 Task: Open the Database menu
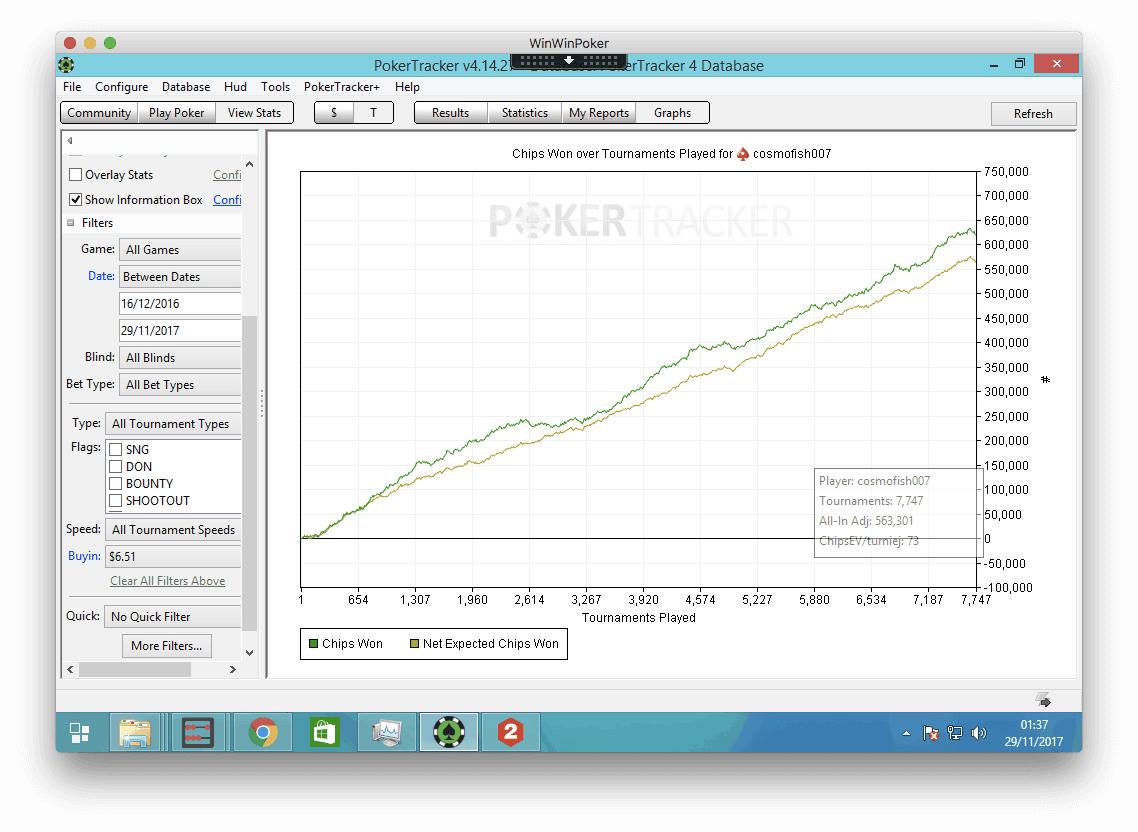pos(186,87)
